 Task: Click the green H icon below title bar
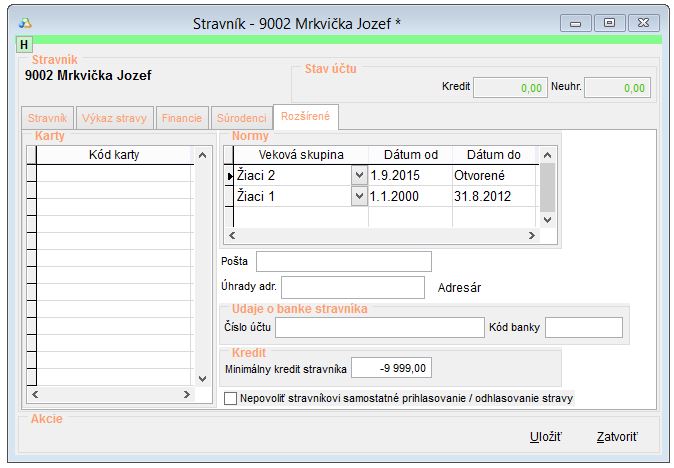pos(24,44)
